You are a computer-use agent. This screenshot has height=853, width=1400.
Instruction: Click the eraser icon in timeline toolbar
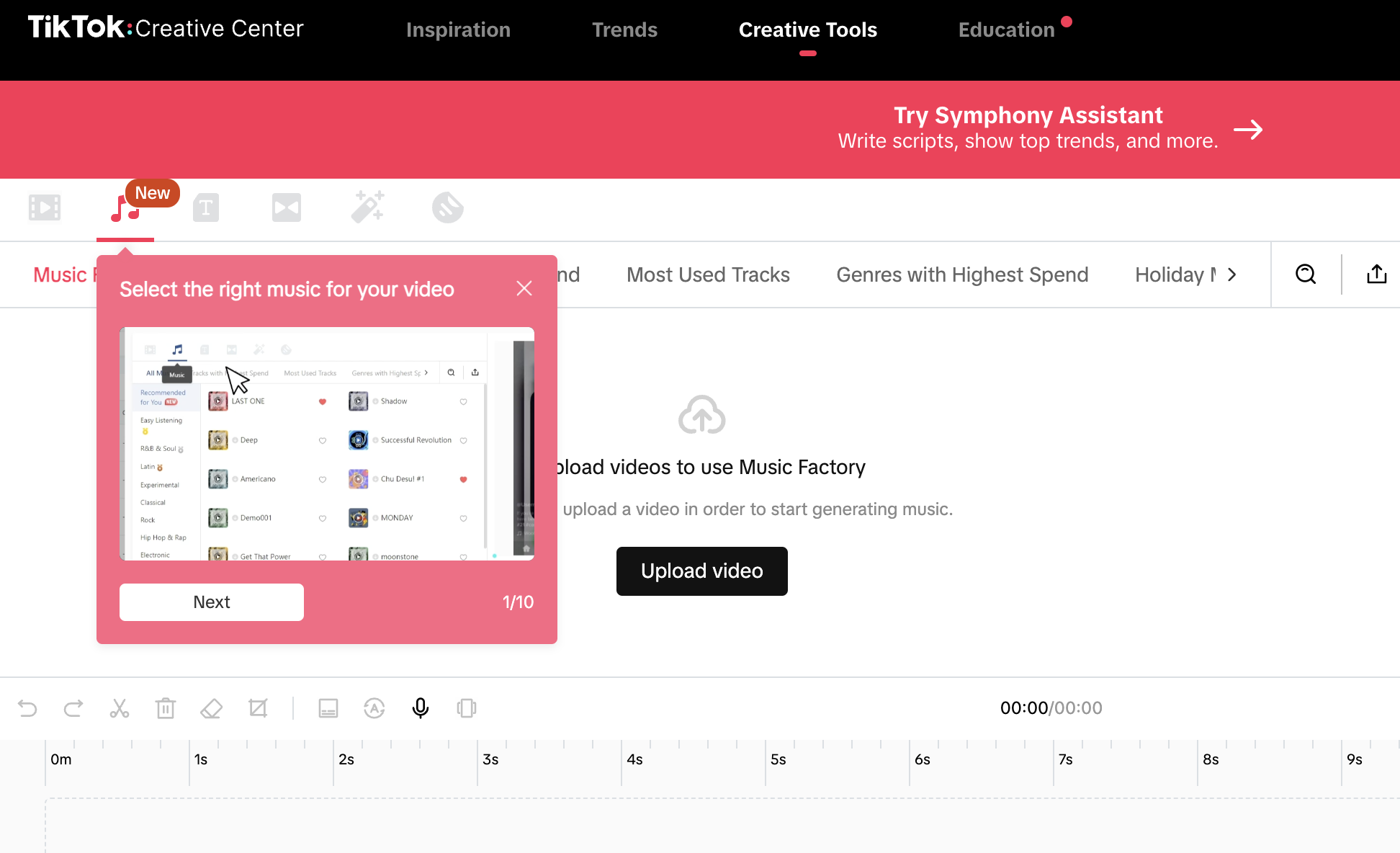pyautogui.click(x=211, y=708)
